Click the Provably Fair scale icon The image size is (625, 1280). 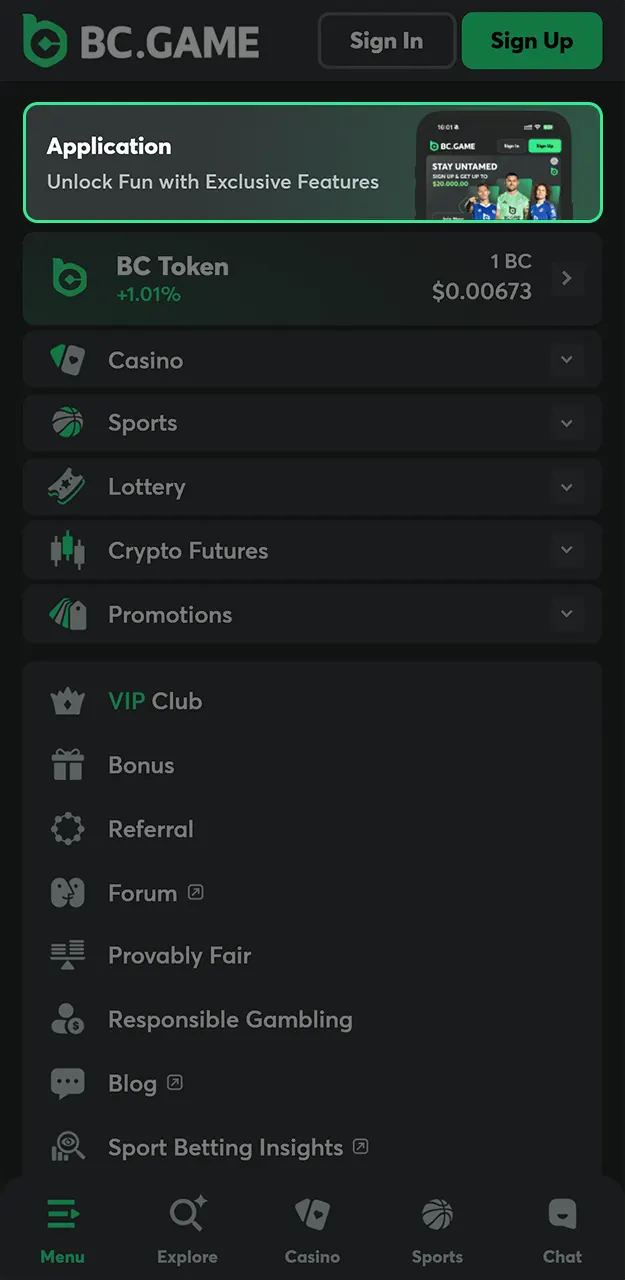(x=68, y=956)
